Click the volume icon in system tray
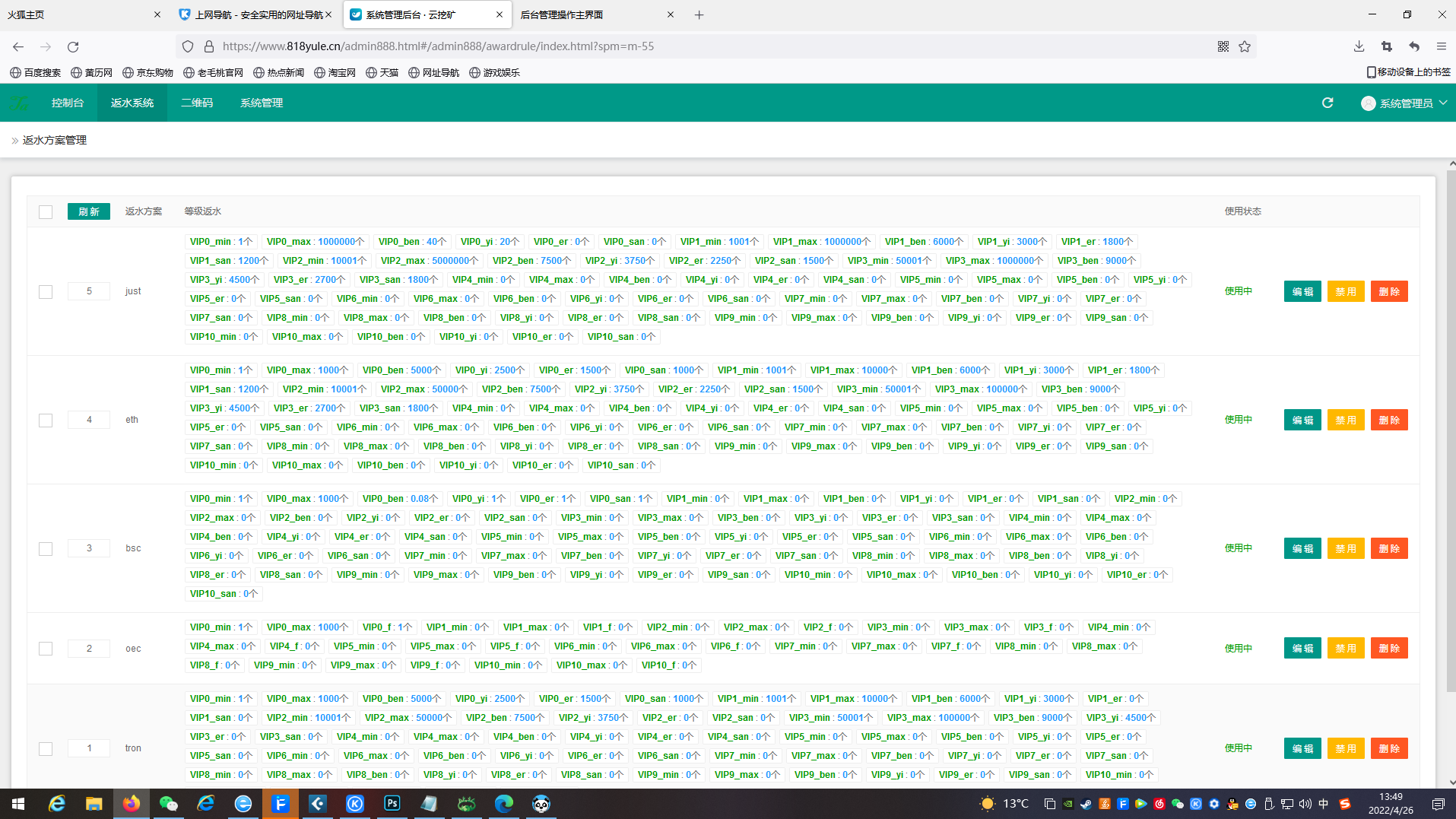This screenshot has width=1456, height=819. pos(1305,804)
